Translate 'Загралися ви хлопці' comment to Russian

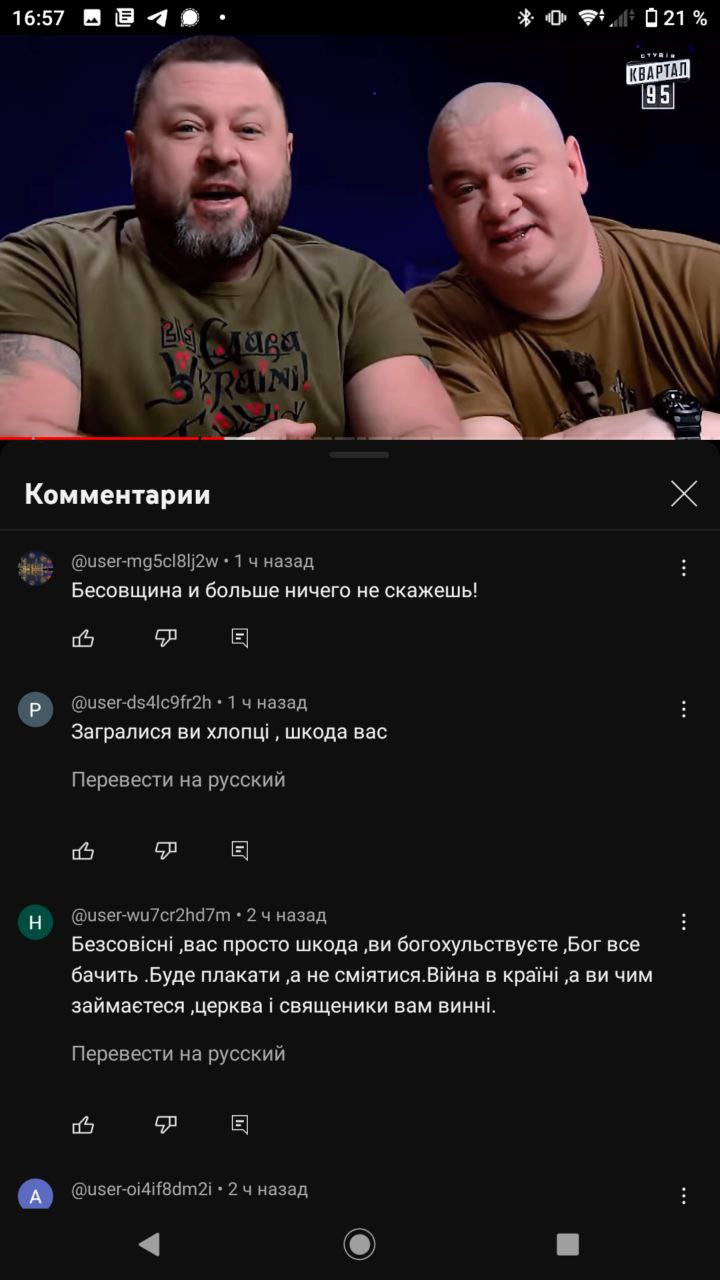click(x=178, y=780)
